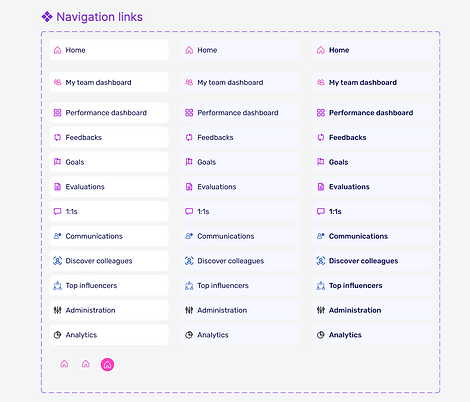470x402 pixels.
Task: Click 1:1s chat bubble icon in middle column
Action: pyautogui.click(x=189, y=211)
